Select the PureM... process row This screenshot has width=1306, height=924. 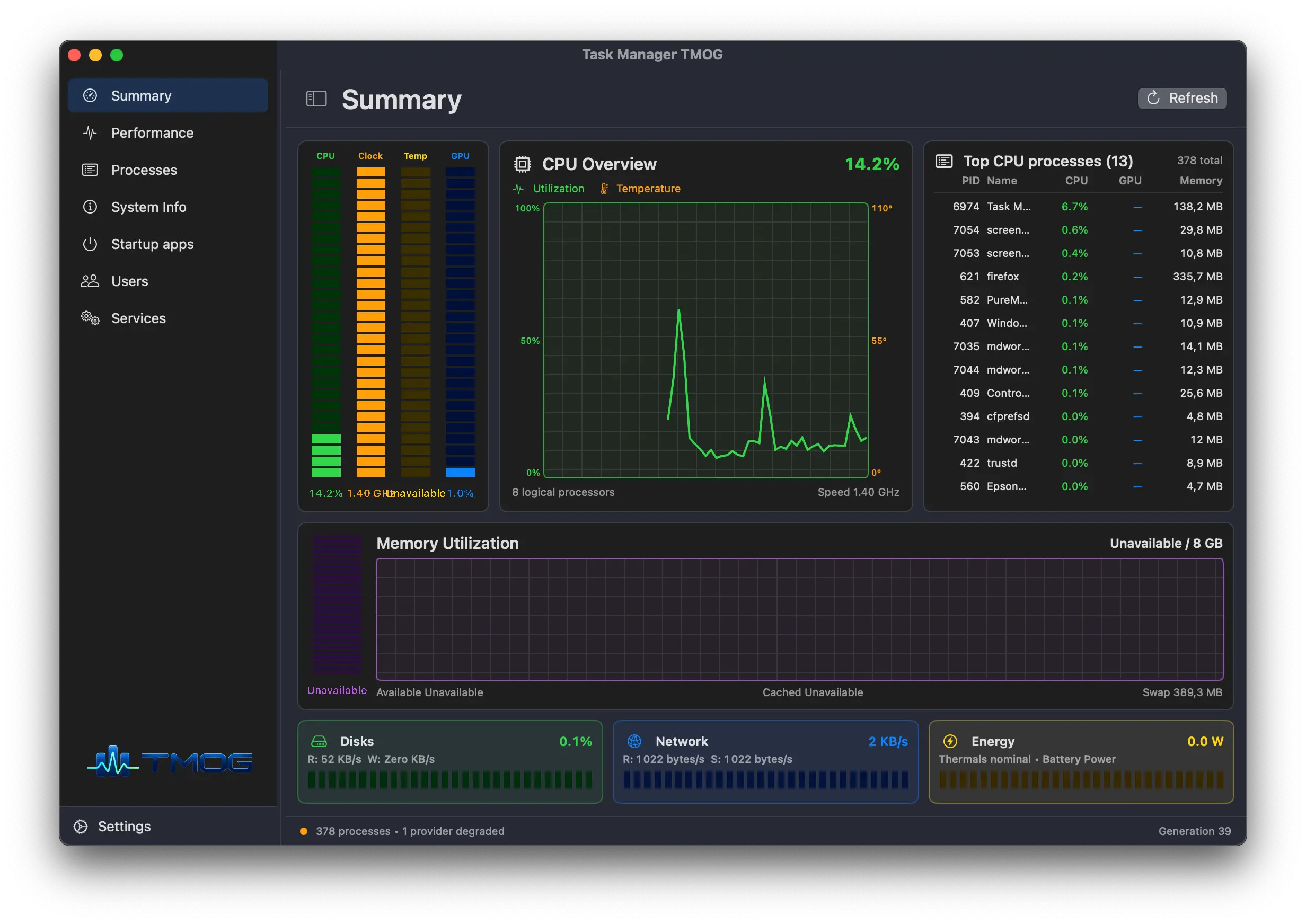pos(1079,300)
